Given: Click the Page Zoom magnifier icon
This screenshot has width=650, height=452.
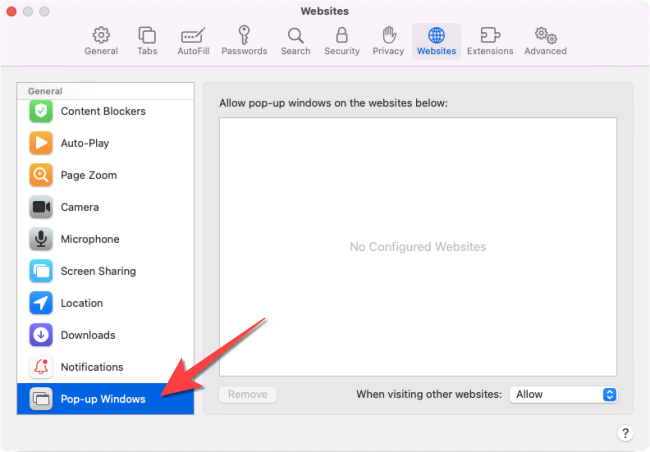Looking at the screenshot, I should tap(41, 175).
